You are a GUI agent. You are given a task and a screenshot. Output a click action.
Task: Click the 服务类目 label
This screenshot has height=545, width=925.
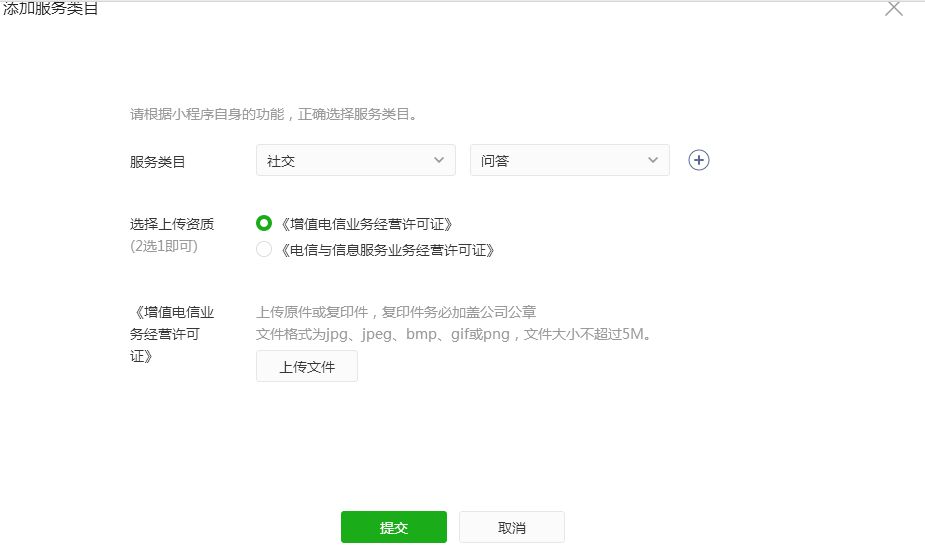[x=158, y=162]
